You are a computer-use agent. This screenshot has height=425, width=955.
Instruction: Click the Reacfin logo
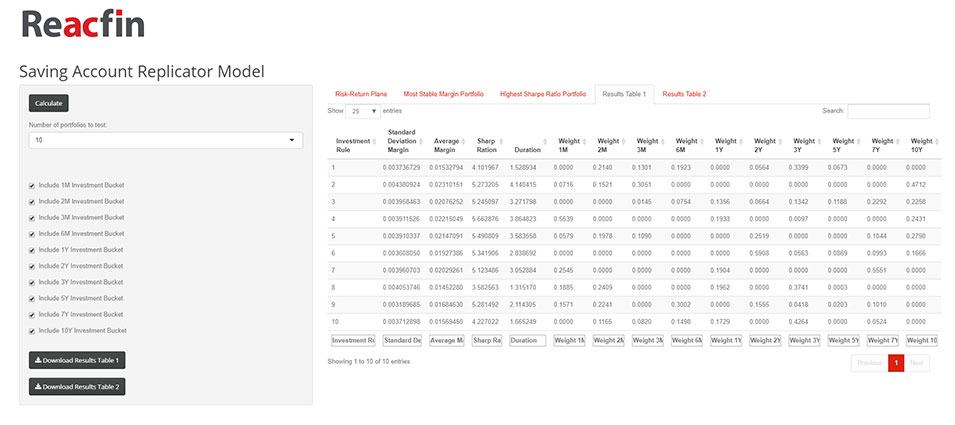pos(82,23)
